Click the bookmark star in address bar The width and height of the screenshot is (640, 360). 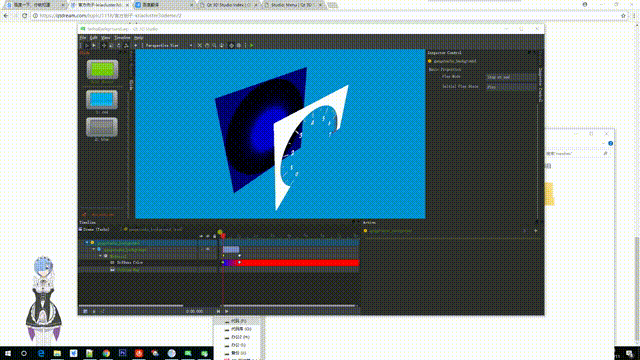(623, 16)
